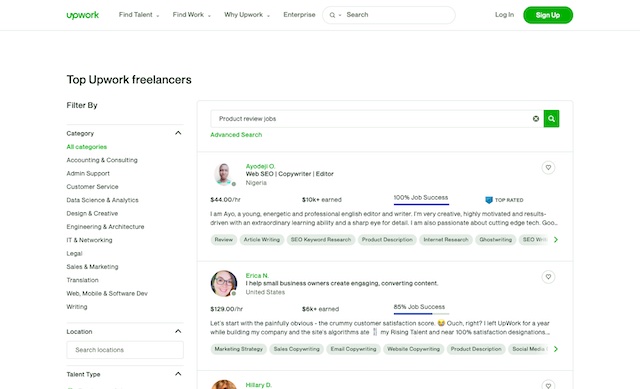Filter by IT & Networking category

click(89, 240)
